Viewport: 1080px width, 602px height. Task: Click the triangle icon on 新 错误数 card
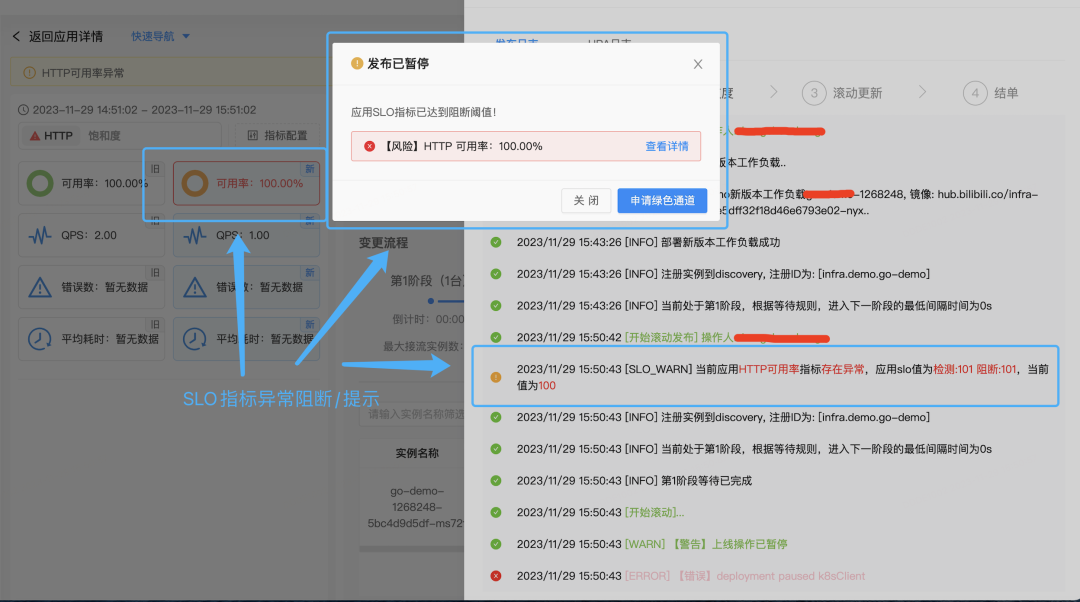tap(195, 287)
